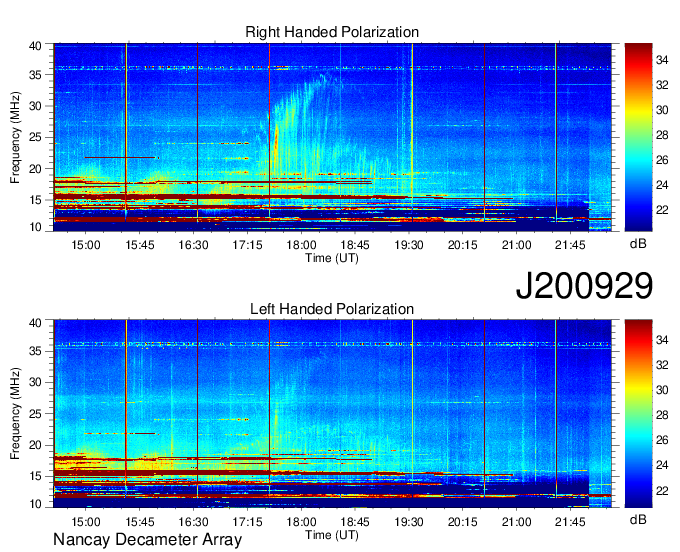Click "Time (UT)" under the Left Handed plot
The width and height of the screenshot is (680, 552).
pos(332,535)
